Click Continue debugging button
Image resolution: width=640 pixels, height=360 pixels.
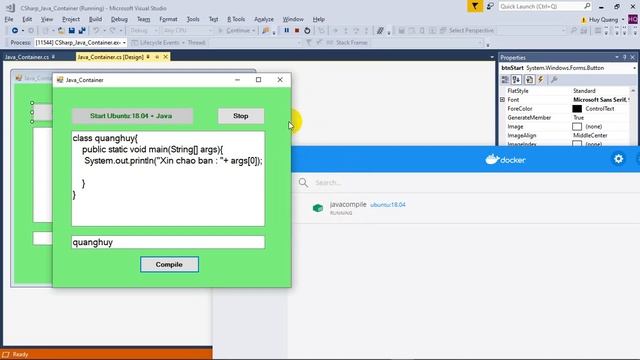coord(236,31)
